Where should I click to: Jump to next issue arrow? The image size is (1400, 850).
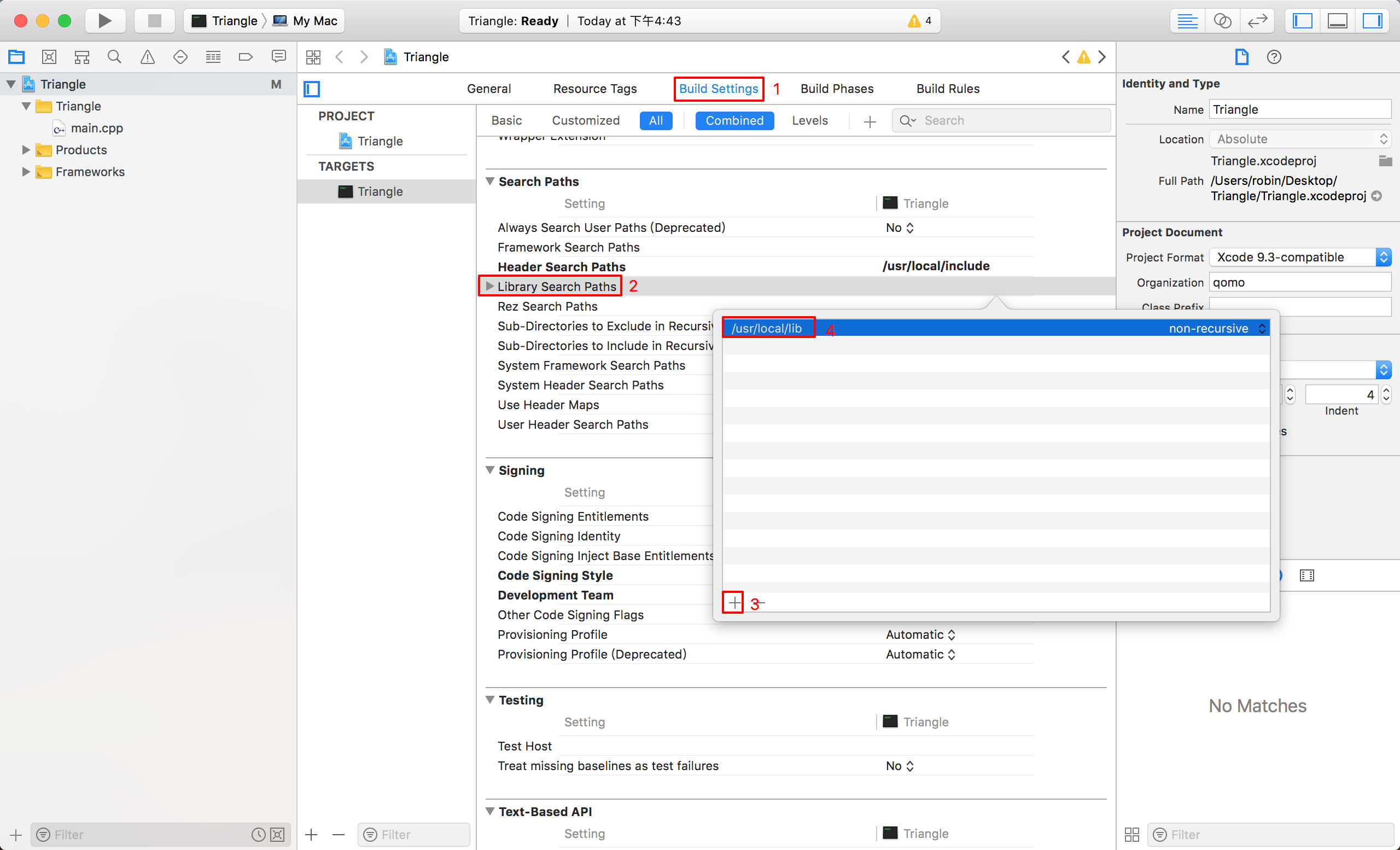click(1102, 57)
